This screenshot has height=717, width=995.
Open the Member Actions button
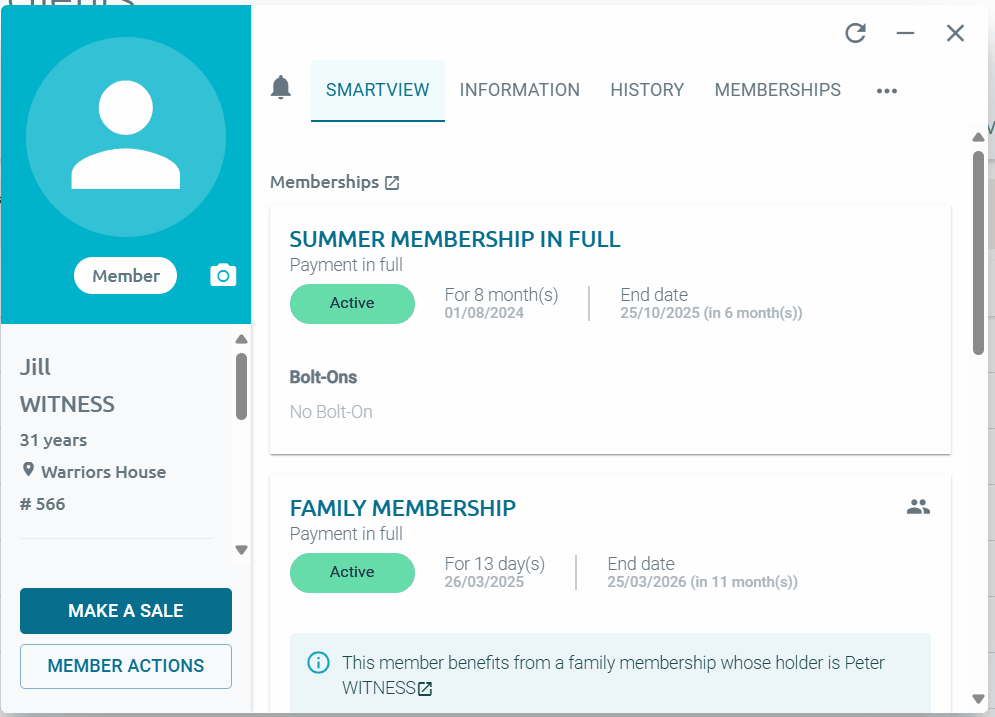coord(126,666)
